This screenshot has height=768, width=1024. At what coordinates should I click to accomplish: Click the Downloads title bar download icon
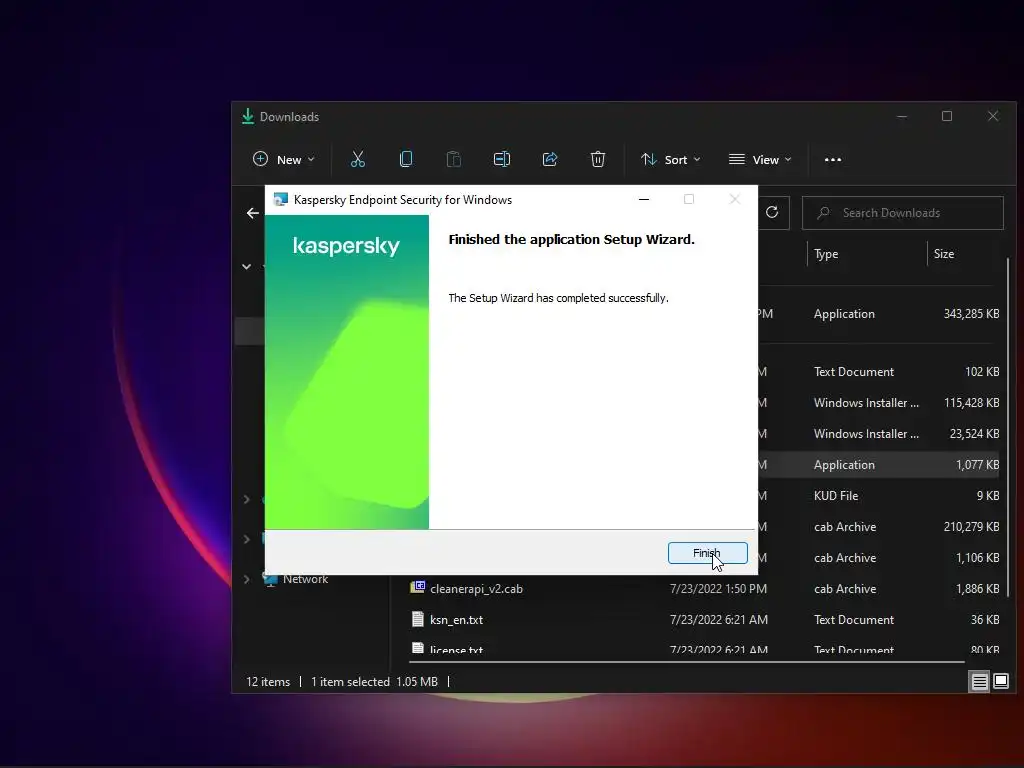(248, 117)
